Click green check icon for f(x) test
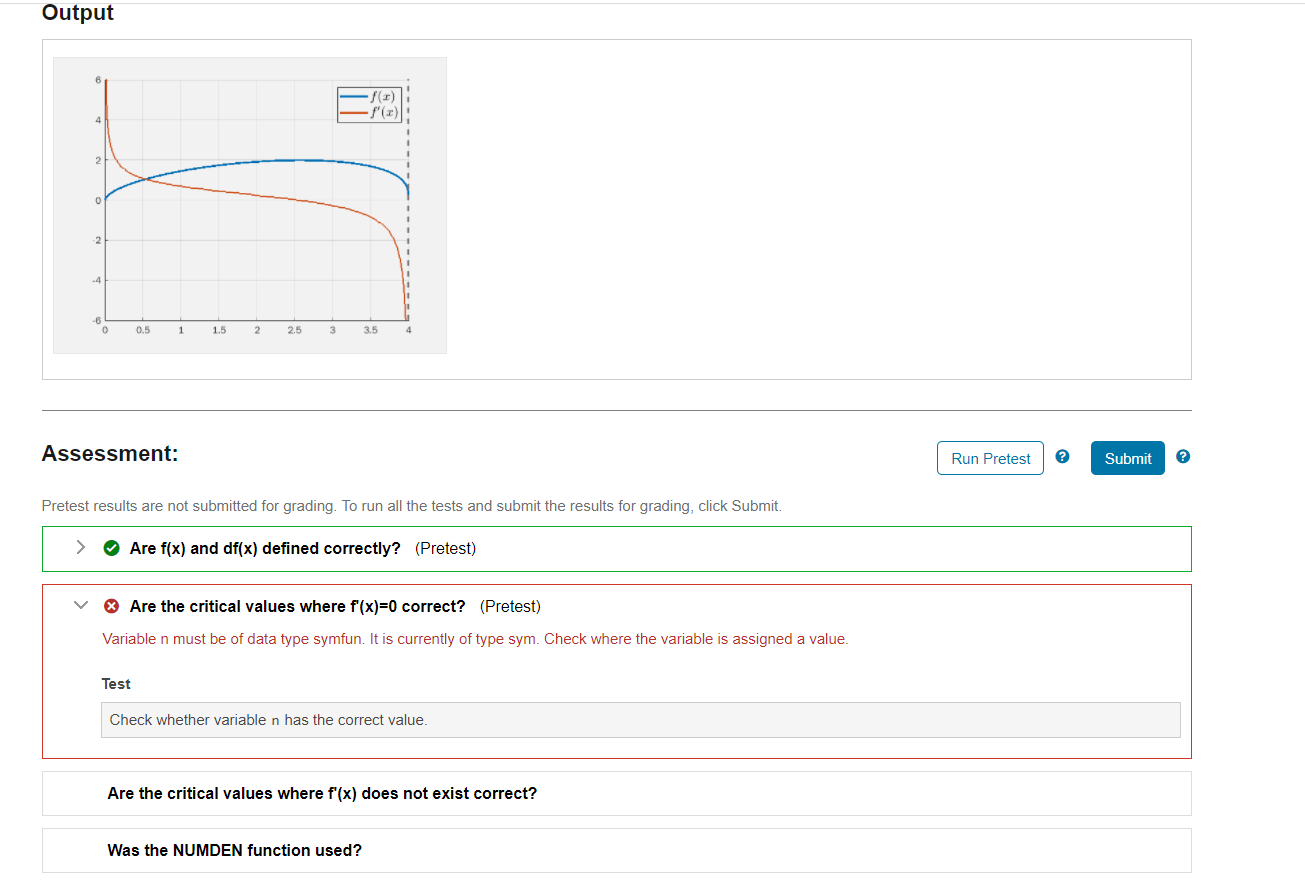The image size is (1305, 891). point(112,548)
